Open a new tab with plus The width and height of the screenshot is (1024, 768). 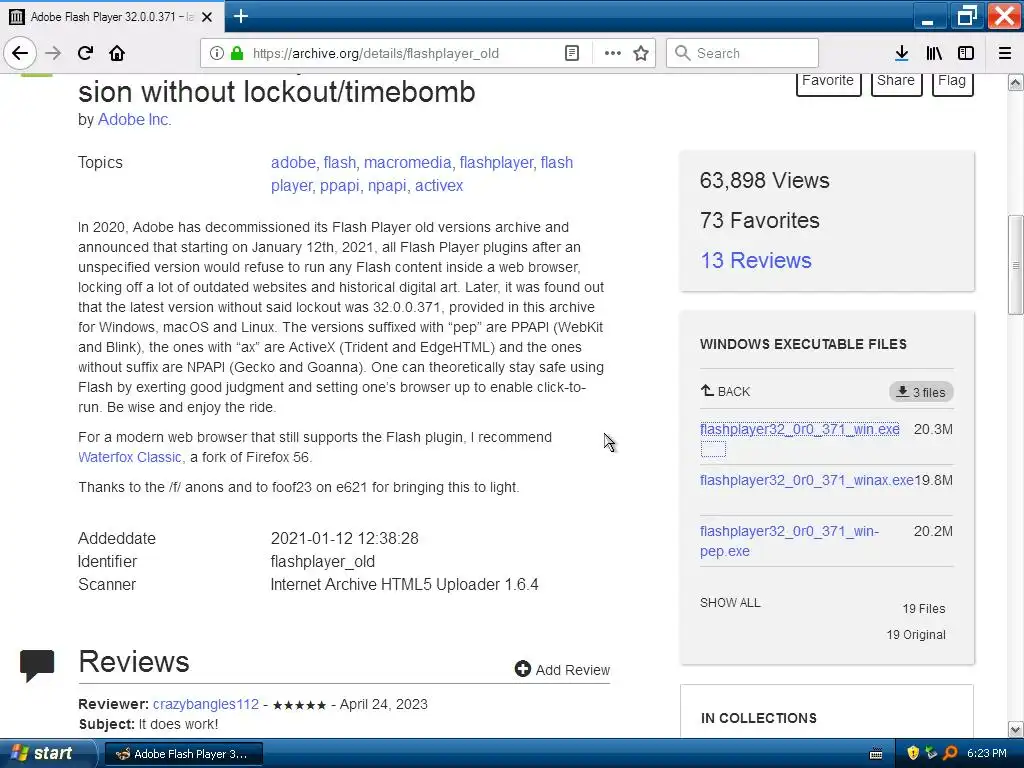coord(240,16)
